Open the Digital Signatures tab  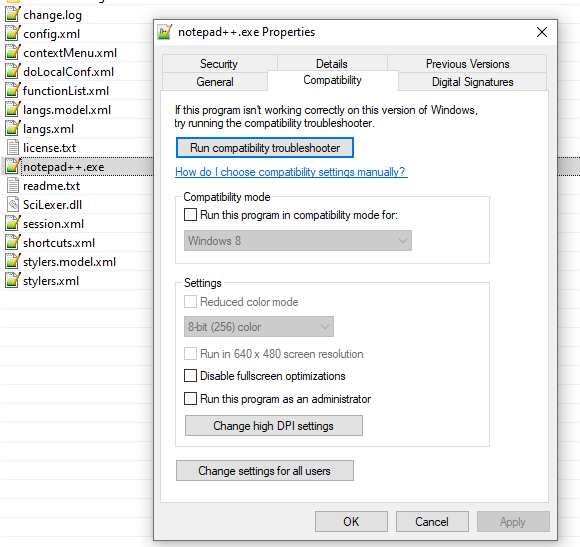[472, 82]
